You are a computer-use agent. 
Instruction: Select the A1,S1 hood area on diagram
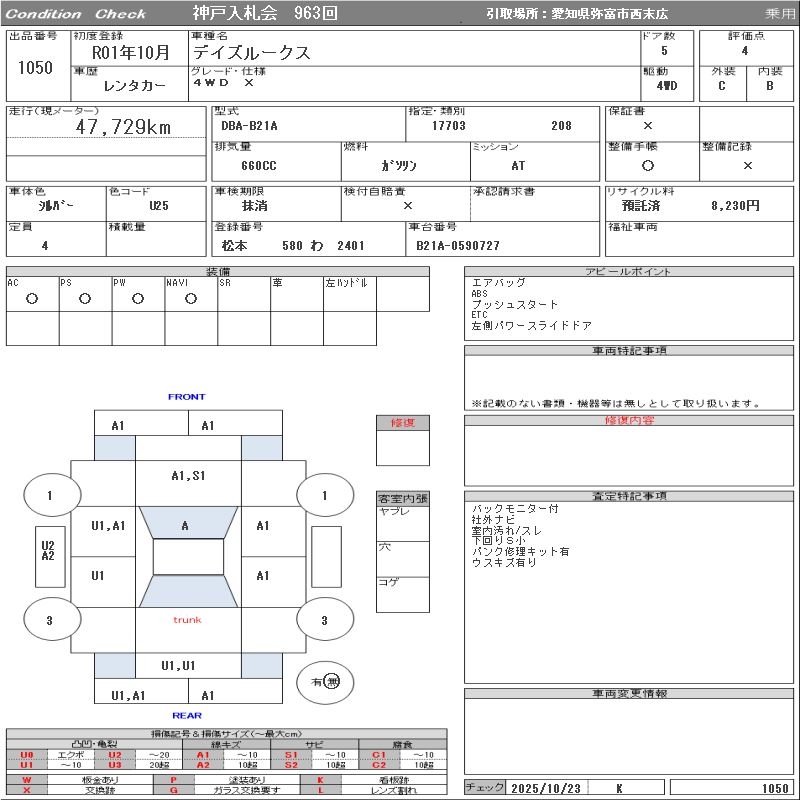[x=188, y=476]
